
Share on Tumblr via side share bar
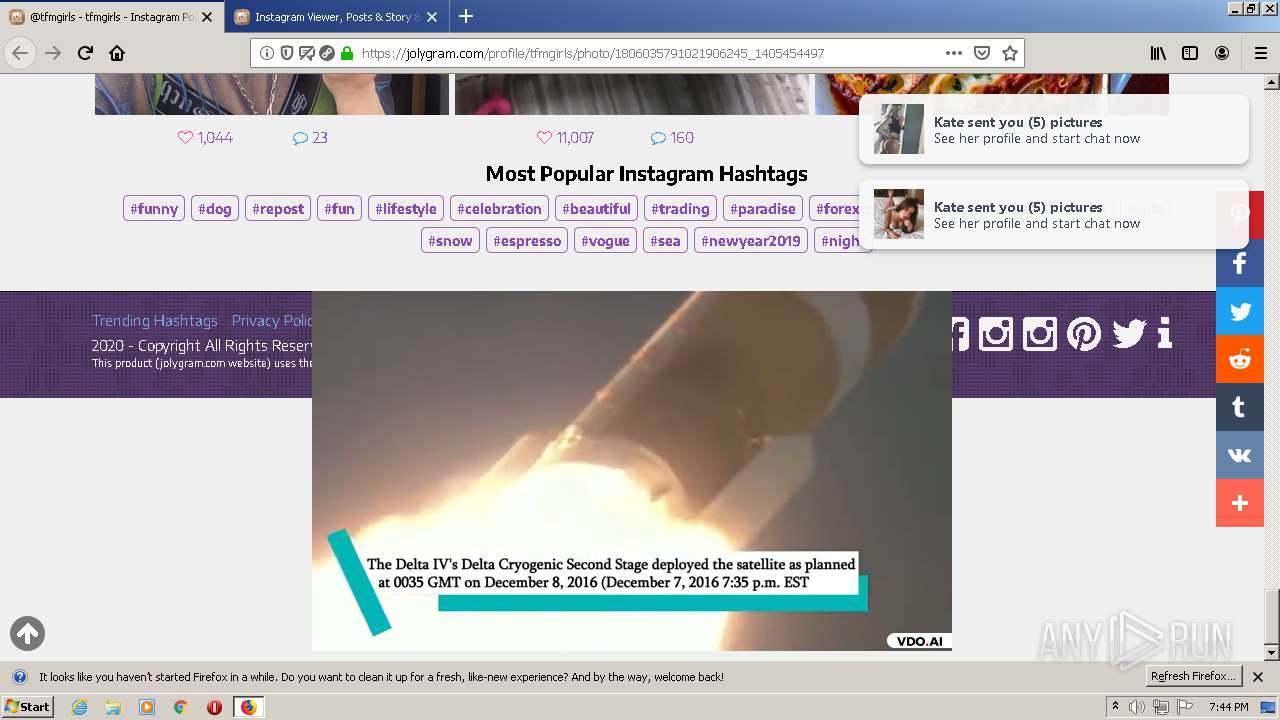click(x=1240, y=407)
